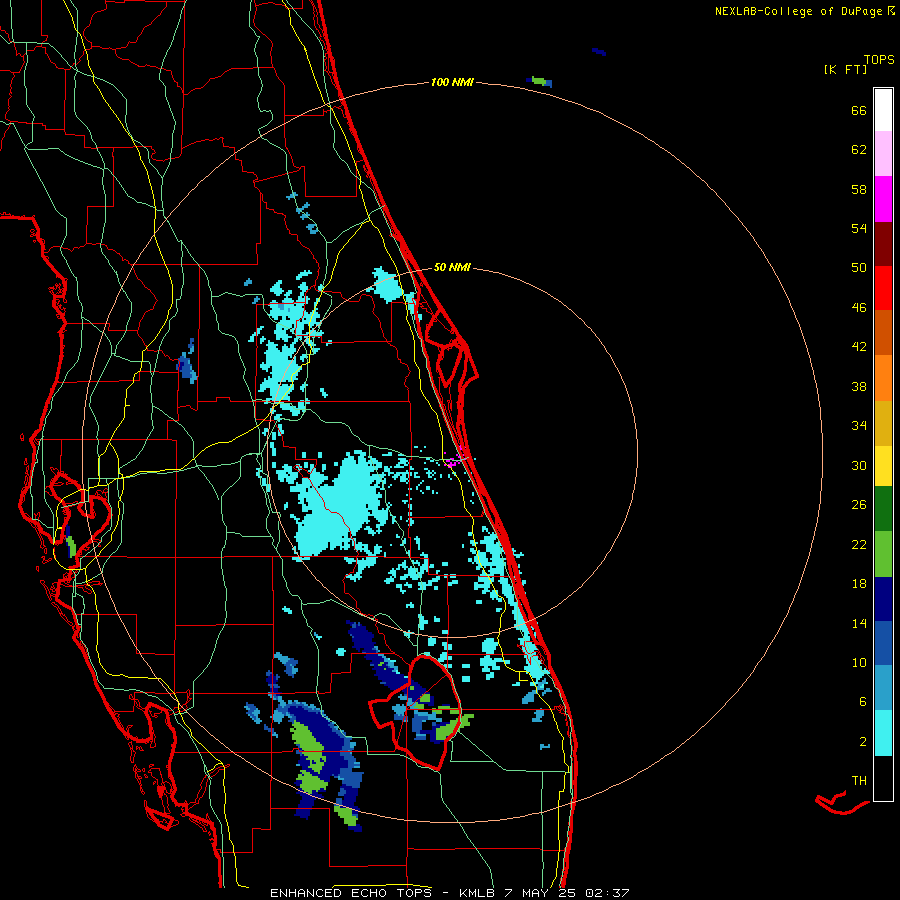Select the orange swatch next to 38
Screen dimensions: 900x900
click(883, 378)
